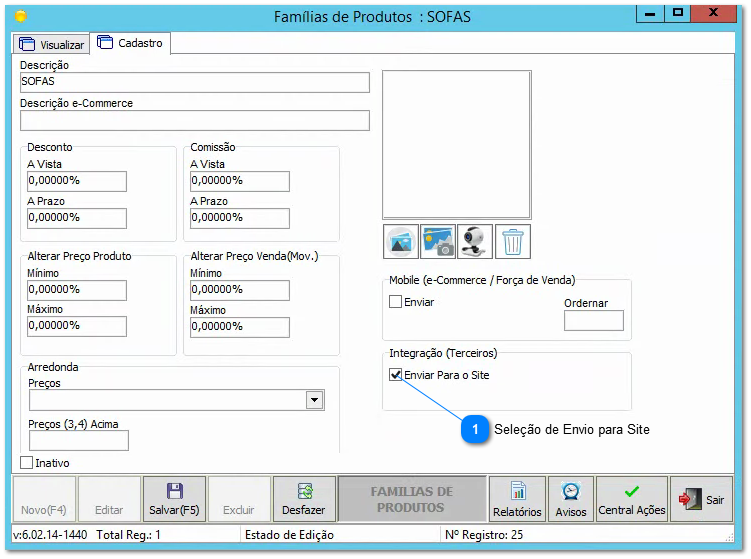Toggle the Enviar mobile checkbox
Image resolution: width=751 pixels, height=559 pixels.
(396, 302)
